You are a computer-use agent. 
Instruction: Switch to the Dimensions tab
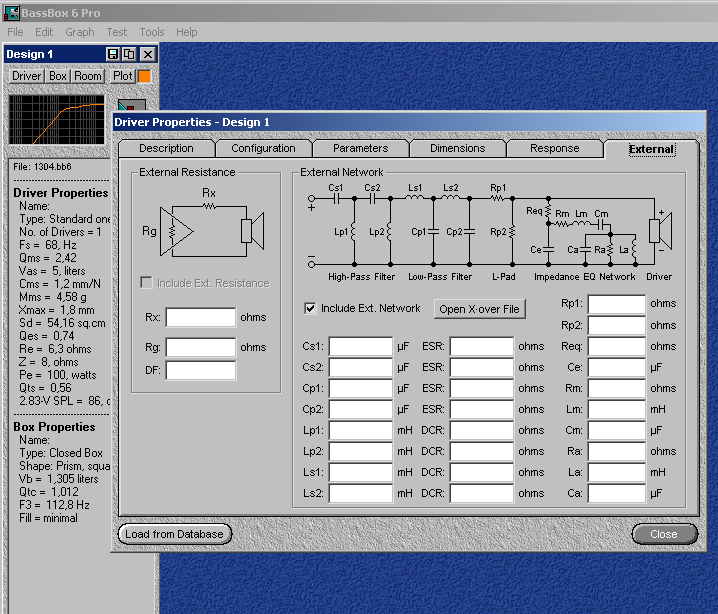[457, 148]
